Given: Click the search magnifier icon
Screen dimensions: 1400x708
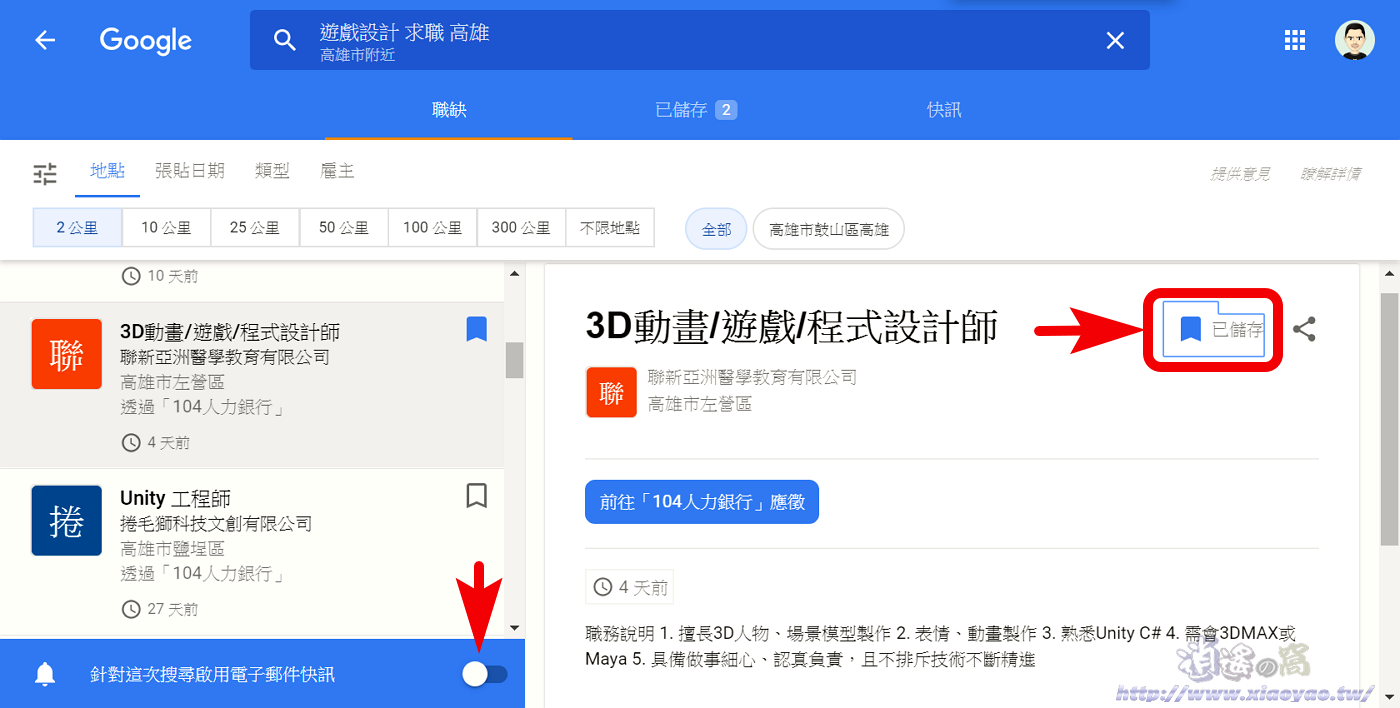Looking at the screenshot, I should 285,40.
